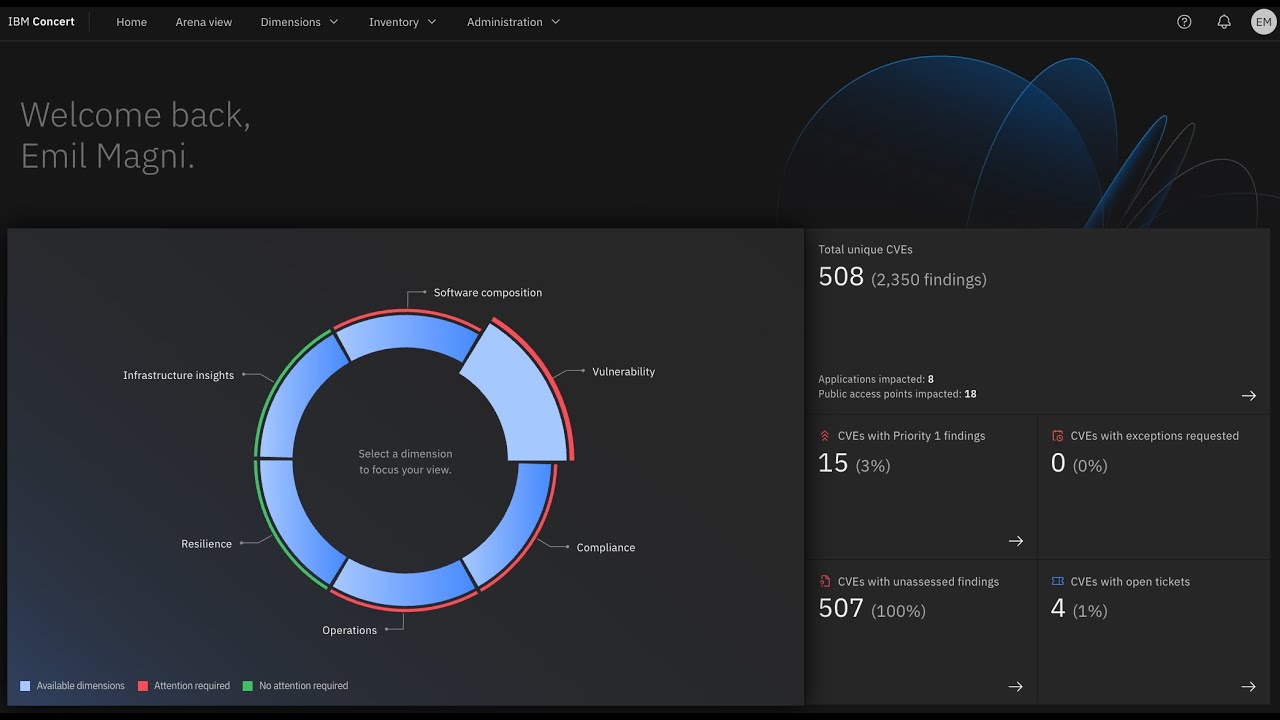This screenshot has height=720, width=1280.
Task: Click the 4 (1%) open tickets value
Action: (x=1079, y=608)
